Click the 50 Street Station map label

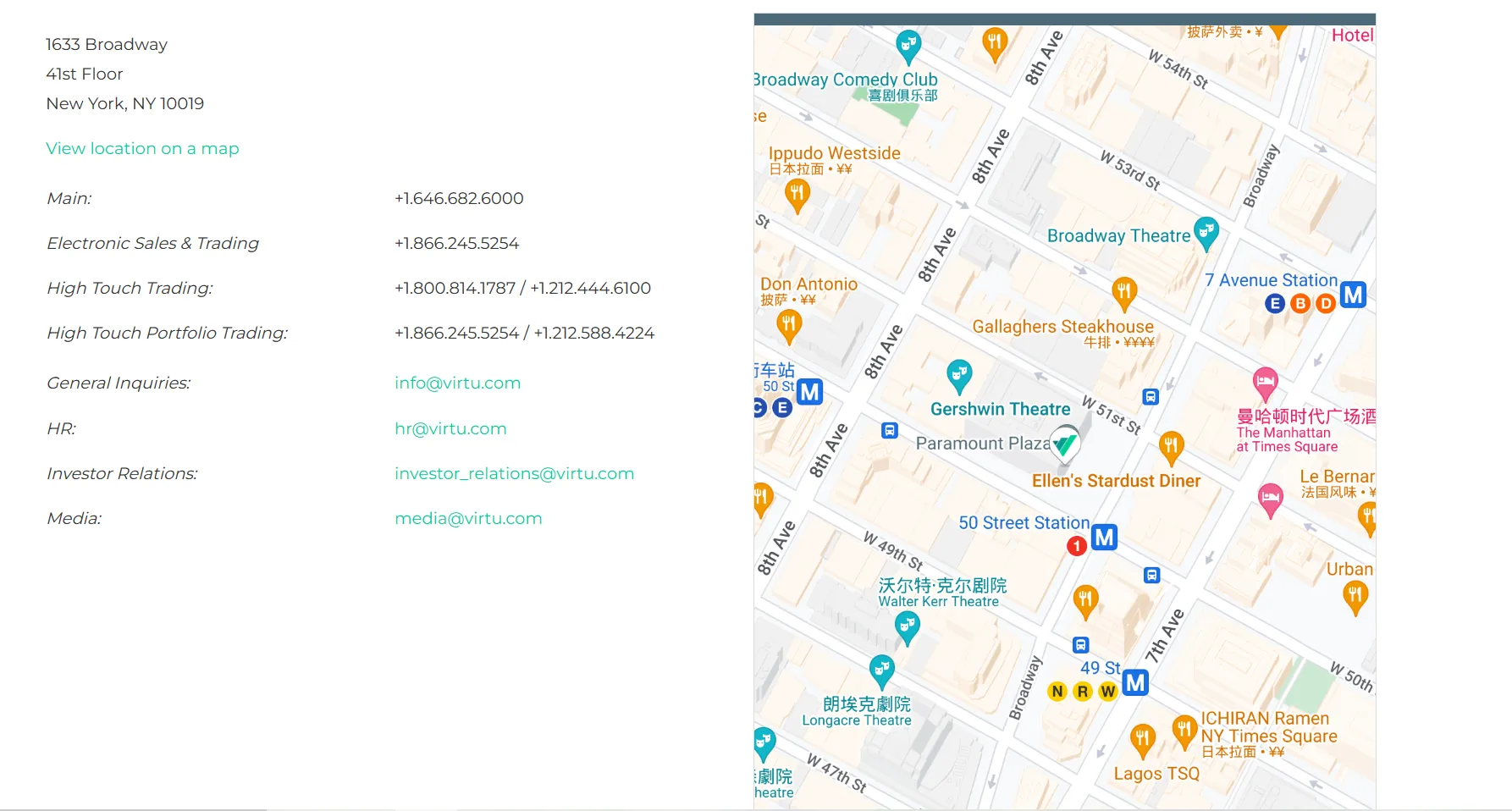(x=1024, y=523)
